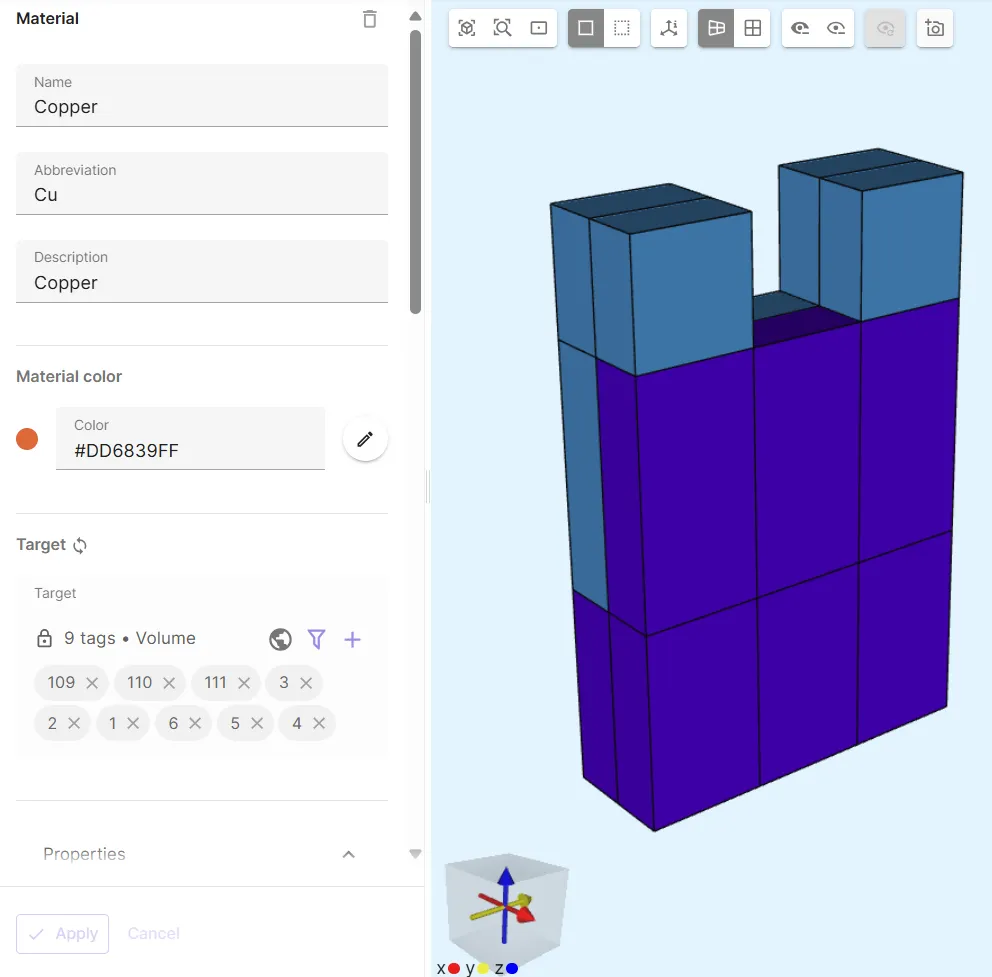Click the Abbreviation field containing Cu

pyautogui.click(x=201, y=194)
